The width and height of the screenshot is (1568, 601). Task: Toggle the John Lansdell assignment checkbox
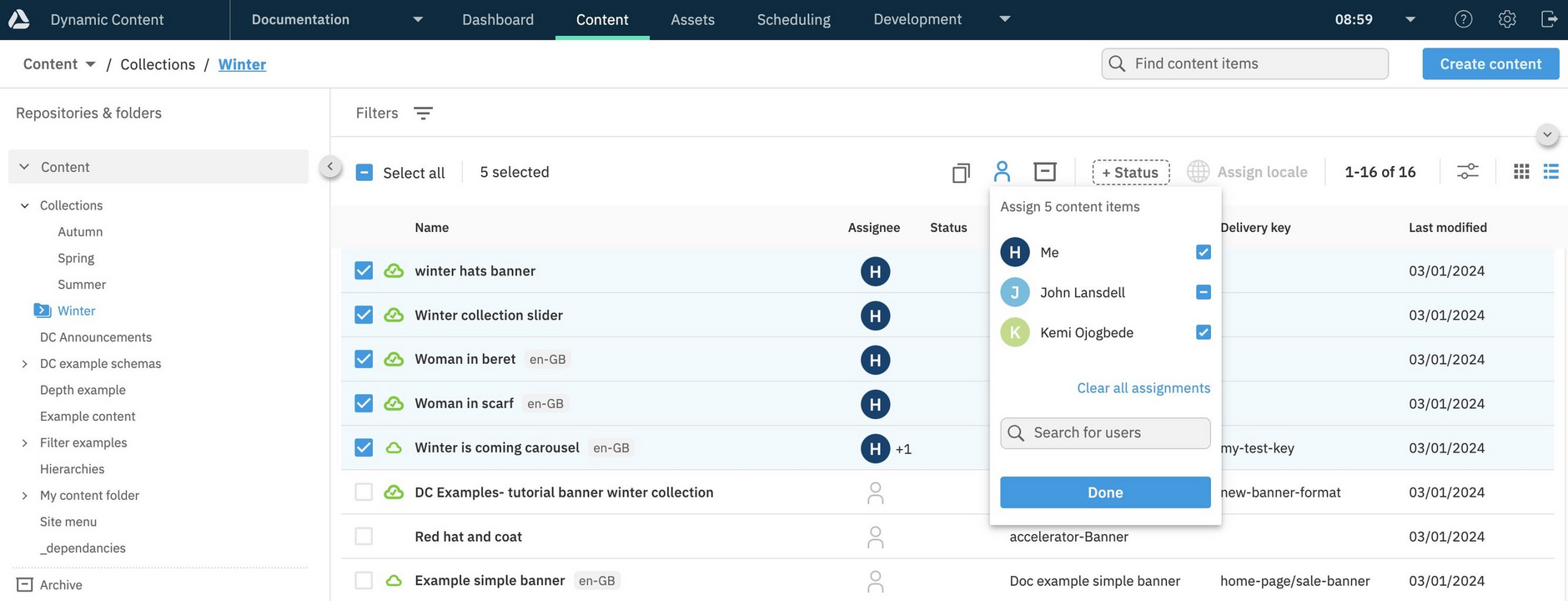click(1203, 292)
